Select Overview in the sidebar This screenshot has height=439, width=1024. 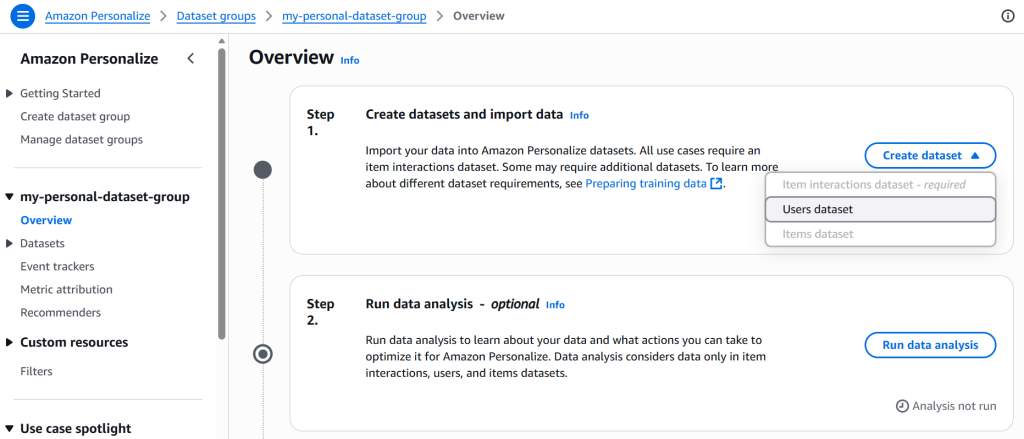[x=46, y=220]
